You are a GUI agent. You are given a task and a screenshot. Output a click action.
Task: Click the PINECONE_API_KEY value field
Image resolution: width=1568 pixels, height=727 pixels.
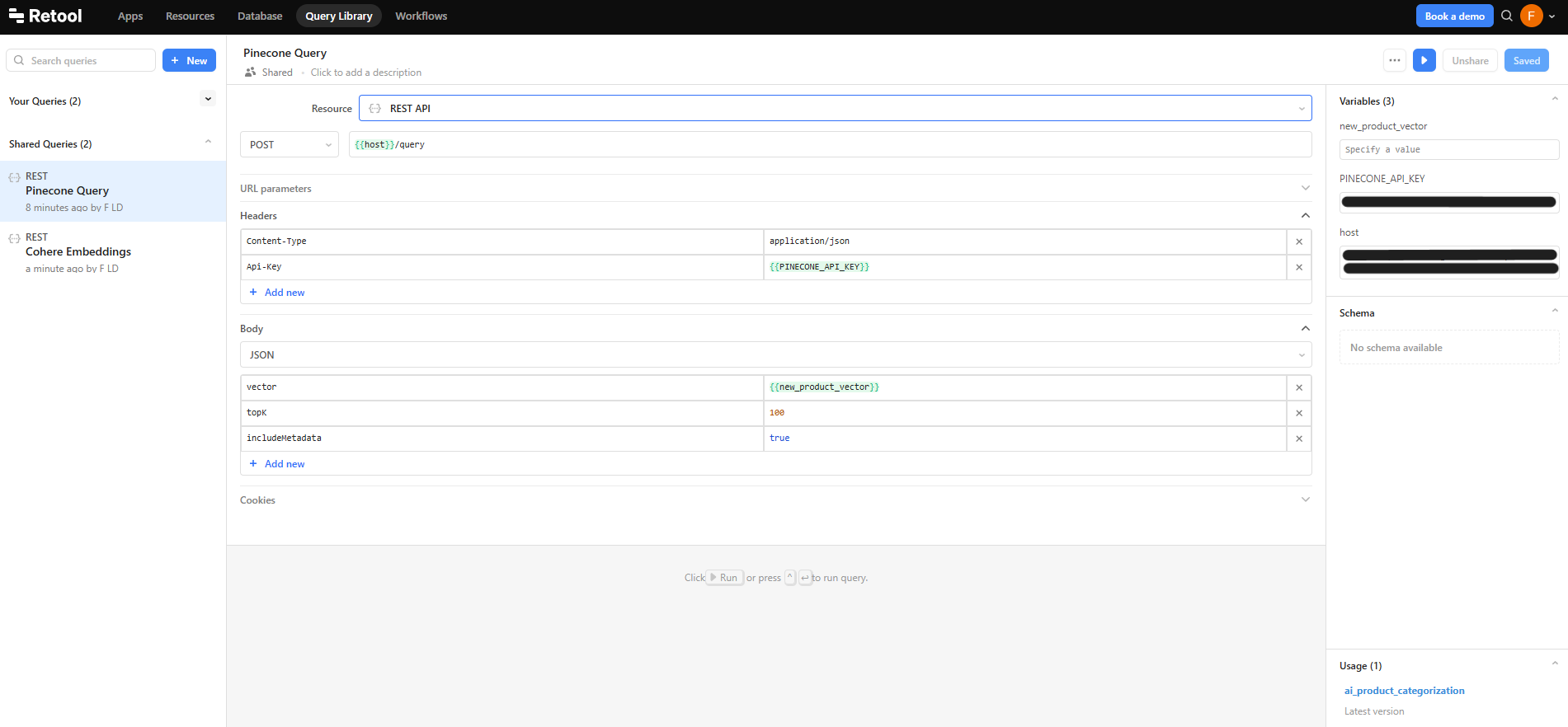point(1449,202)
